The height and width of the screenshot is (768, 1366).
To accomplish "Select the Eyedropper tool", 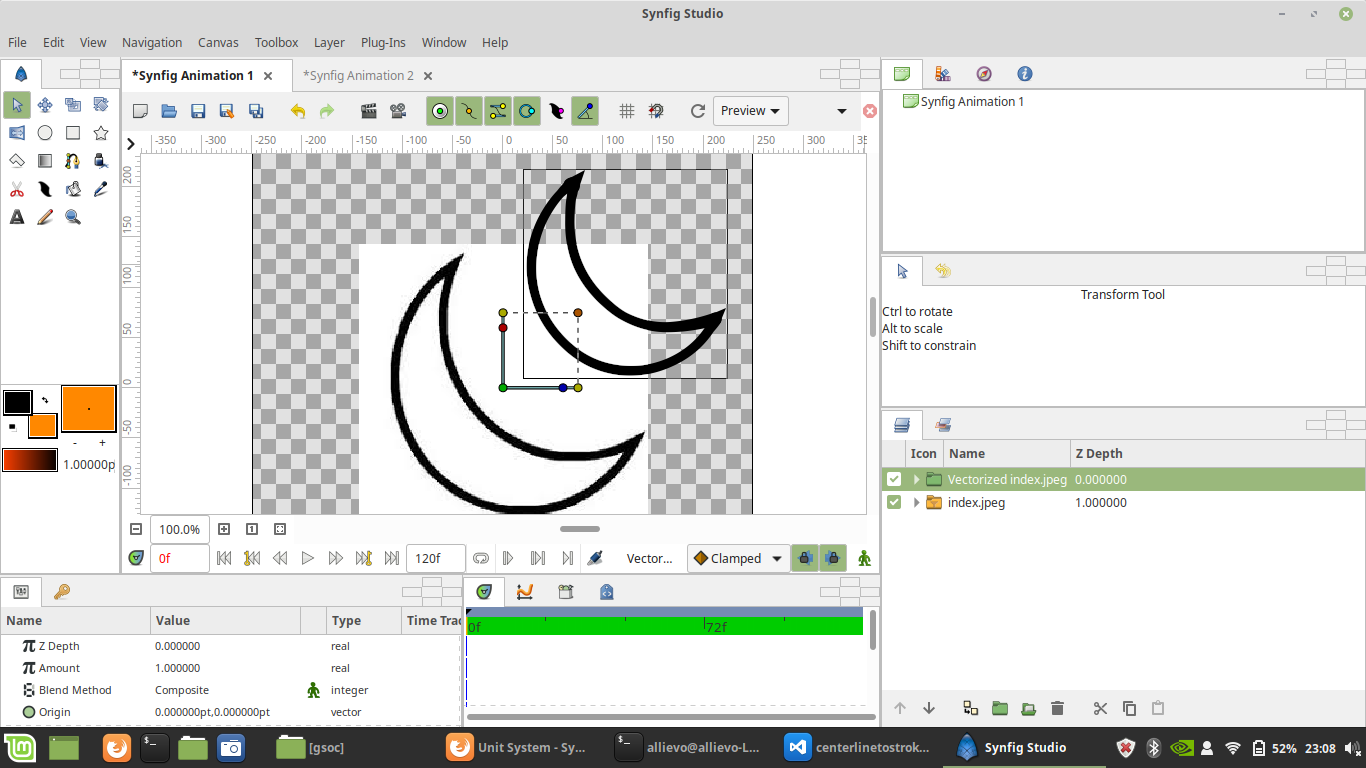I will click(x=100, y=188).
